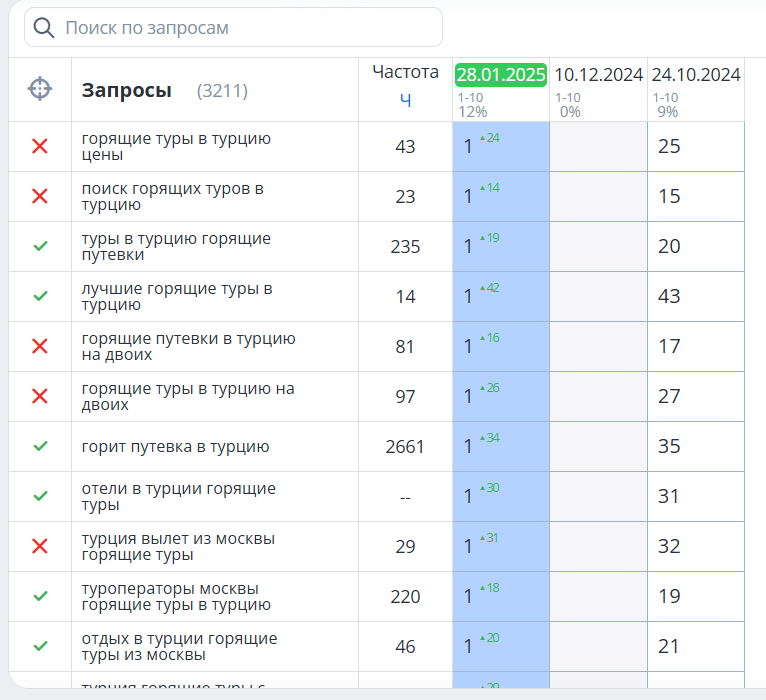Image resolution: width=766 pixels, height=700 pixels.
Task: Select the 10.12.2024 date column
Action: point(598,75)
